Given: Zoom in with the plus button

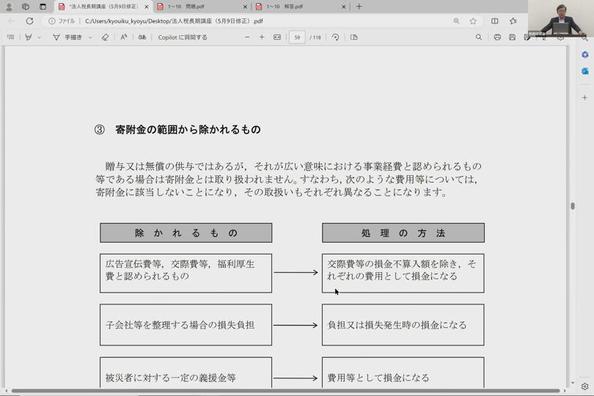Looking at the screenshot, I should click(x=262, y=37).
